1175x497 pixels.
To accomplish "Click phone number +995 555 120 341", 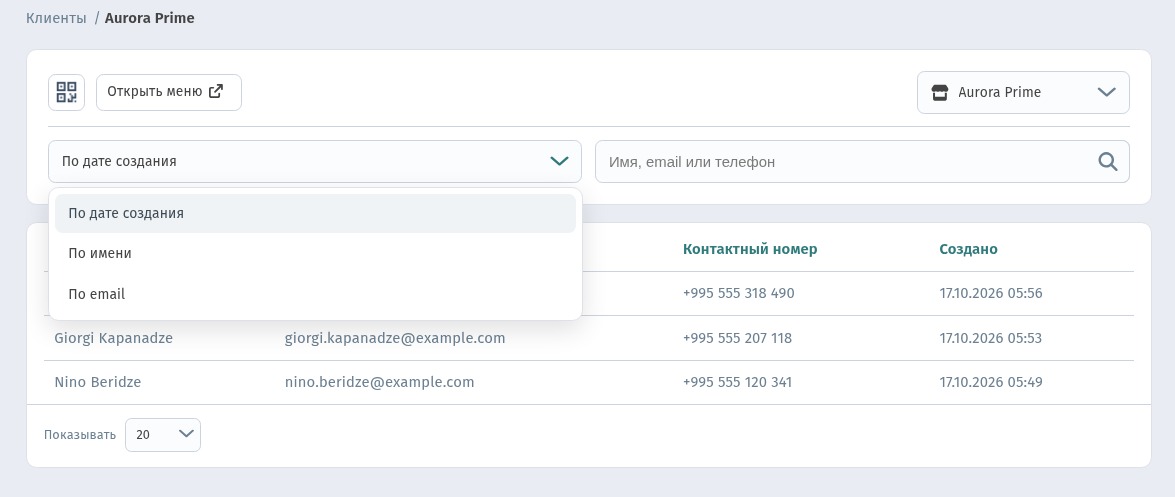I will tap(737, 382).
